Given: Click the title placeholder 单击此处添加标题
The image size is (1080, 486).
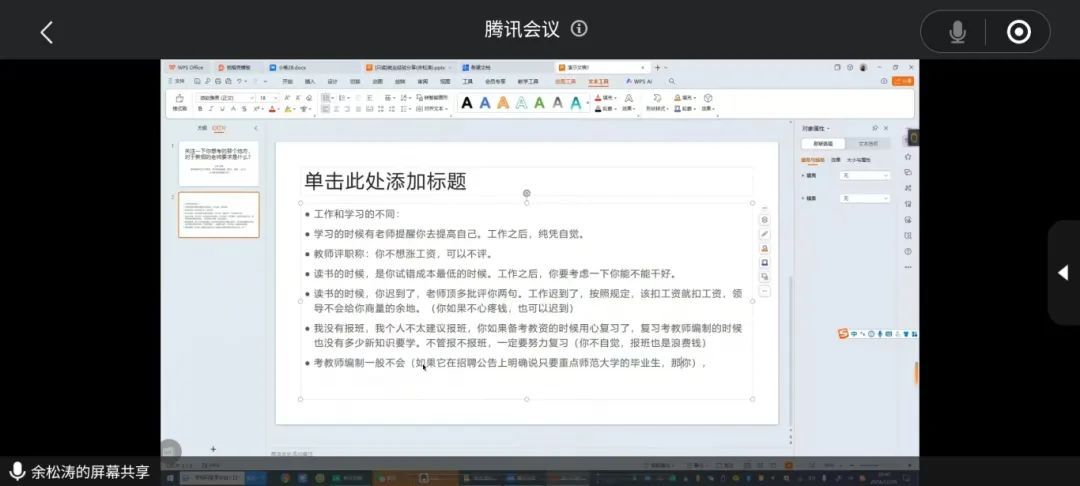Looking at the screenshot, I should click(x=385, y=181).
